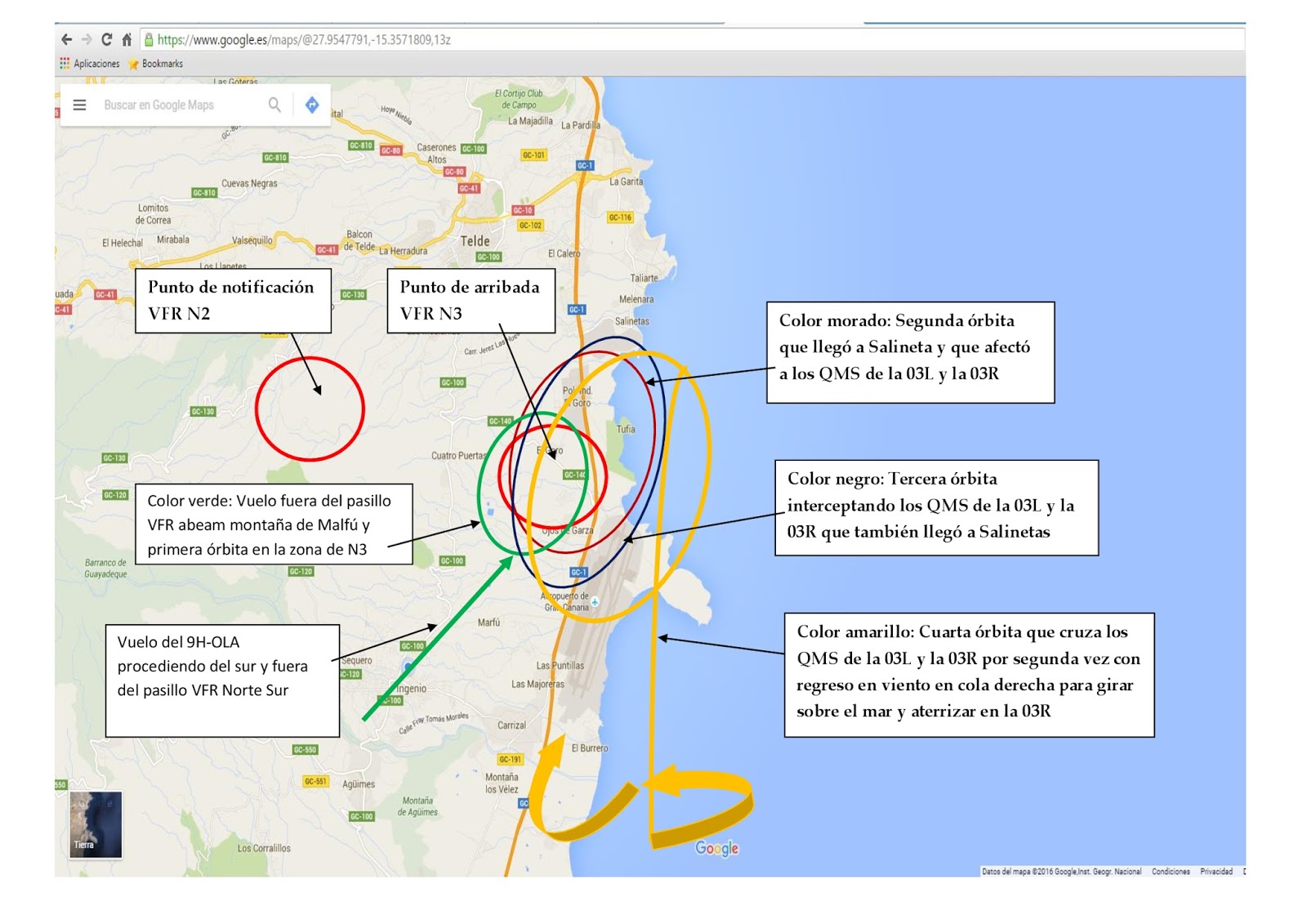Click the blue directions diamond icon
Viewport: 1307px width, 924px height.
312,105
